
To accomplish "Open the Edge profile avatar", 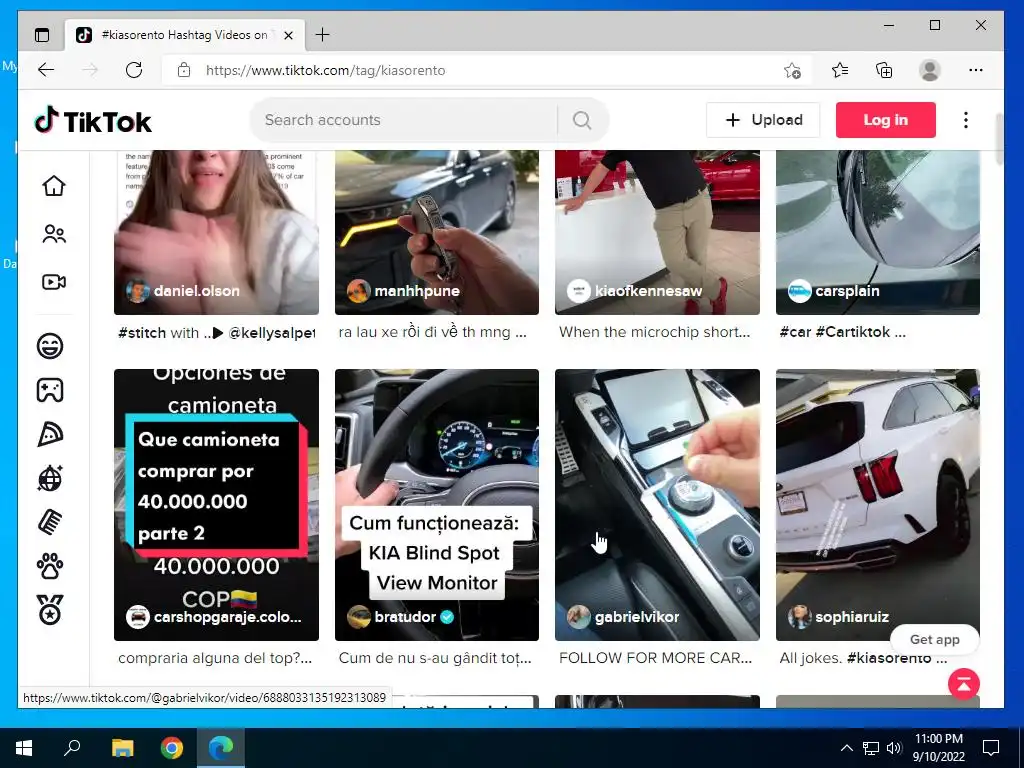I will (x=929, y=70).
